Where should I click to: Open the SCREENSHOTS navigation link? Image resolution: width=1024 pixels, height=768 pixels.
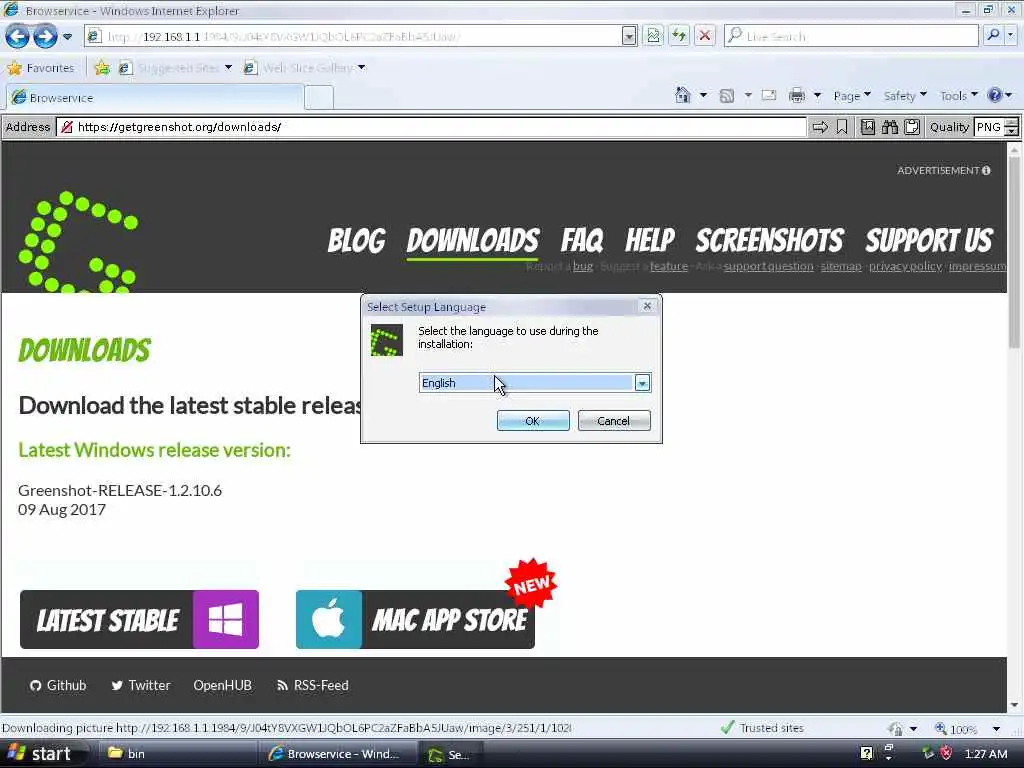(x=769, y=240)
